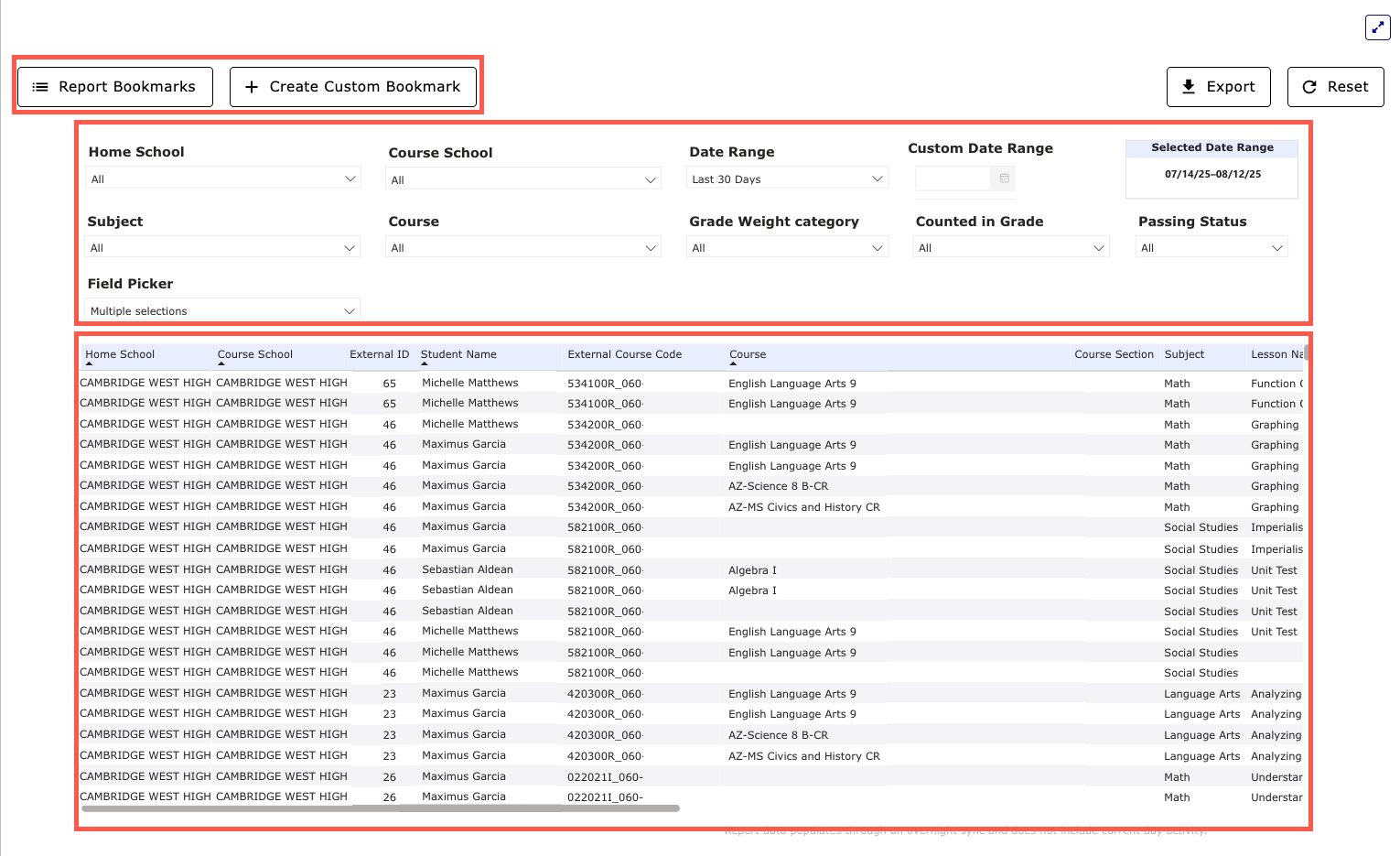Open the calendar picker icon
This screenshot has height=856, width=1400.
tap(1004, 179)
